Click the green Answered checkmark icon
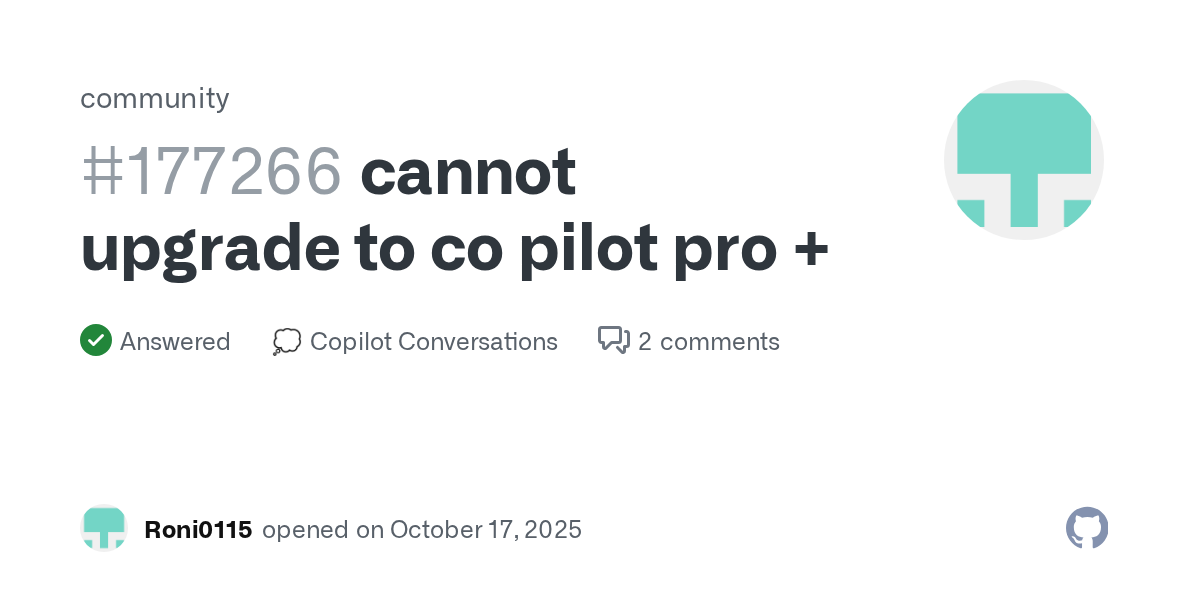Image resolution: width=1200 pixels, height=600 pixels. click(x=96, y=341)
